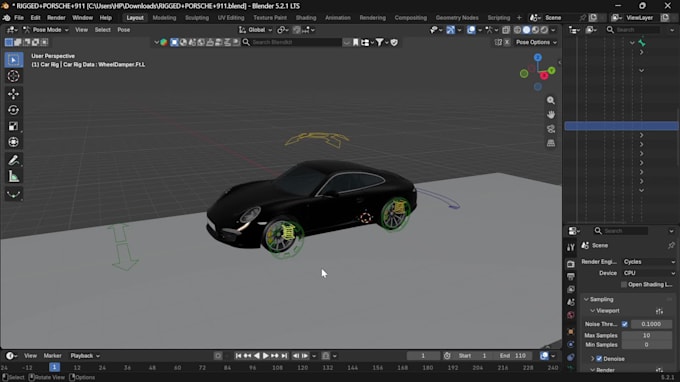This screenshot has height=382, width=680.
Task: Click the Blender logo menu icon
Action: [x=7, y=18]
